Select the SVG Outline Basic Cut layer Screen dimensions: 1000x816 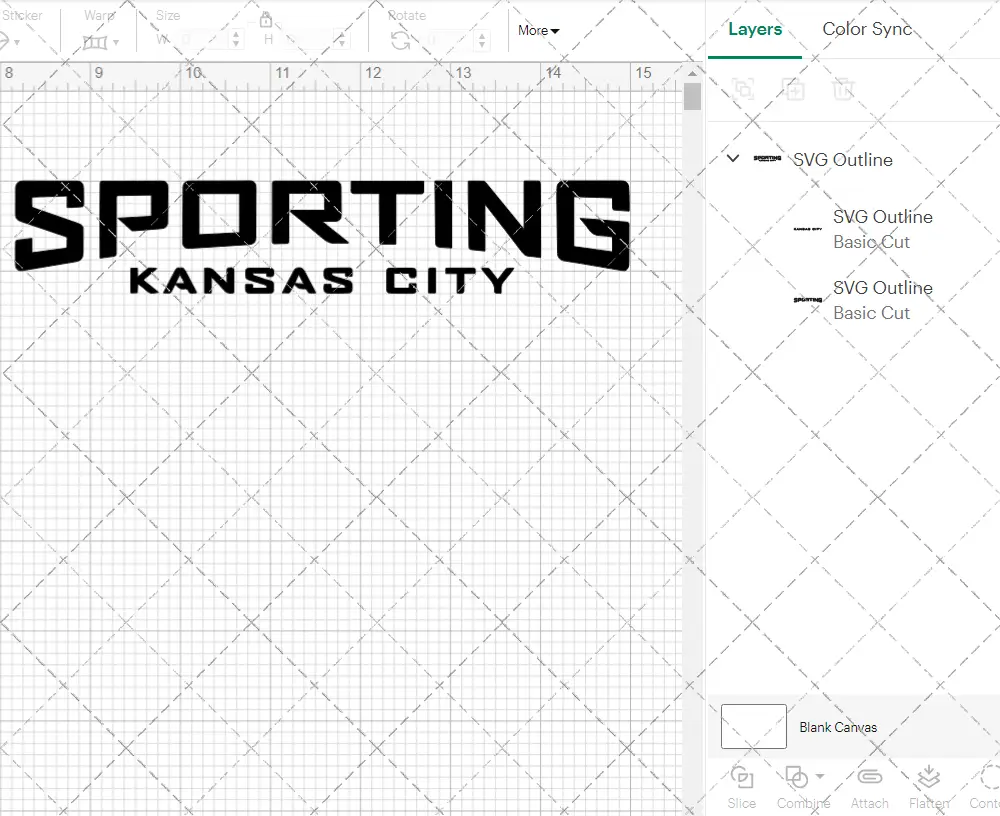pos(883,229)
